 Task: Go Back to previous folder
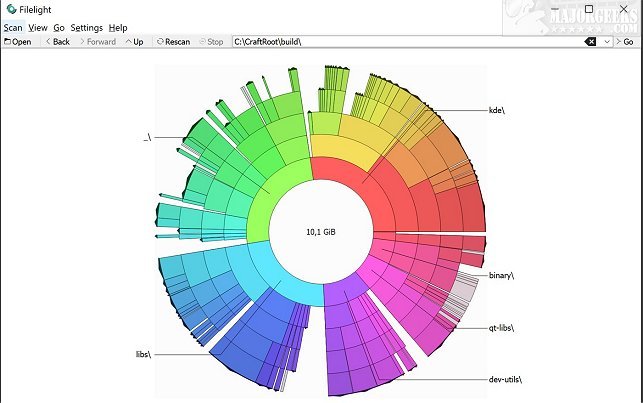[58, 42]
